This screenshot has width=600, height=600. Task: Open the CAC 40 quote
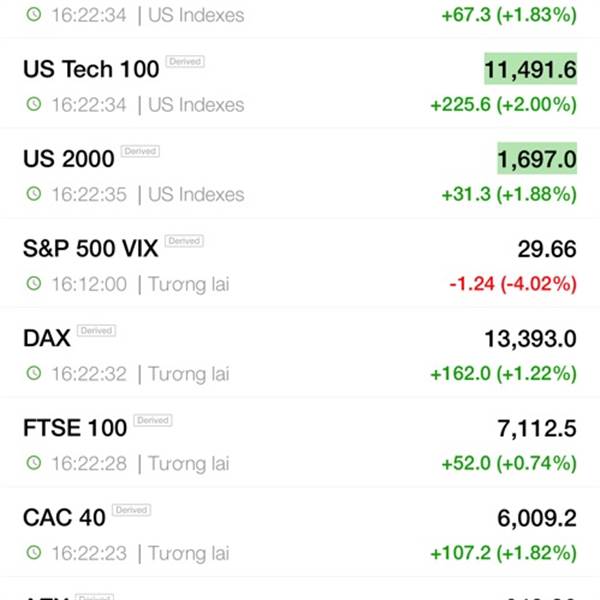tap(300, 532)
